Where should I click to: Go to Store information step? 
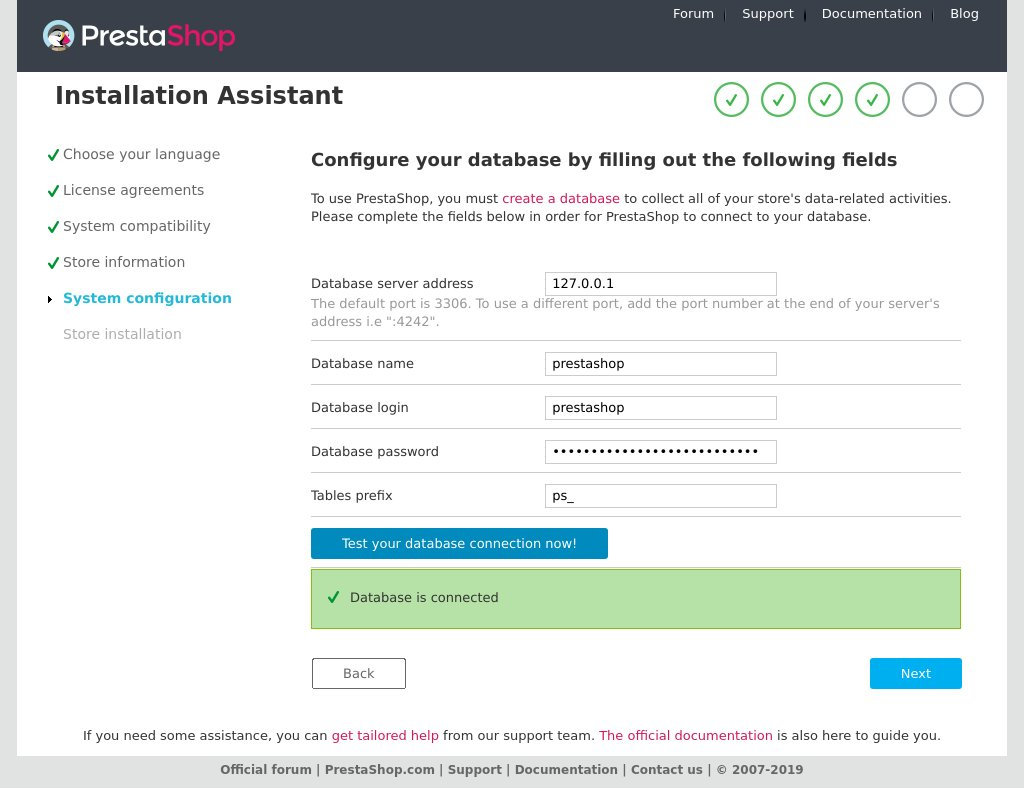tap(123, 262)
